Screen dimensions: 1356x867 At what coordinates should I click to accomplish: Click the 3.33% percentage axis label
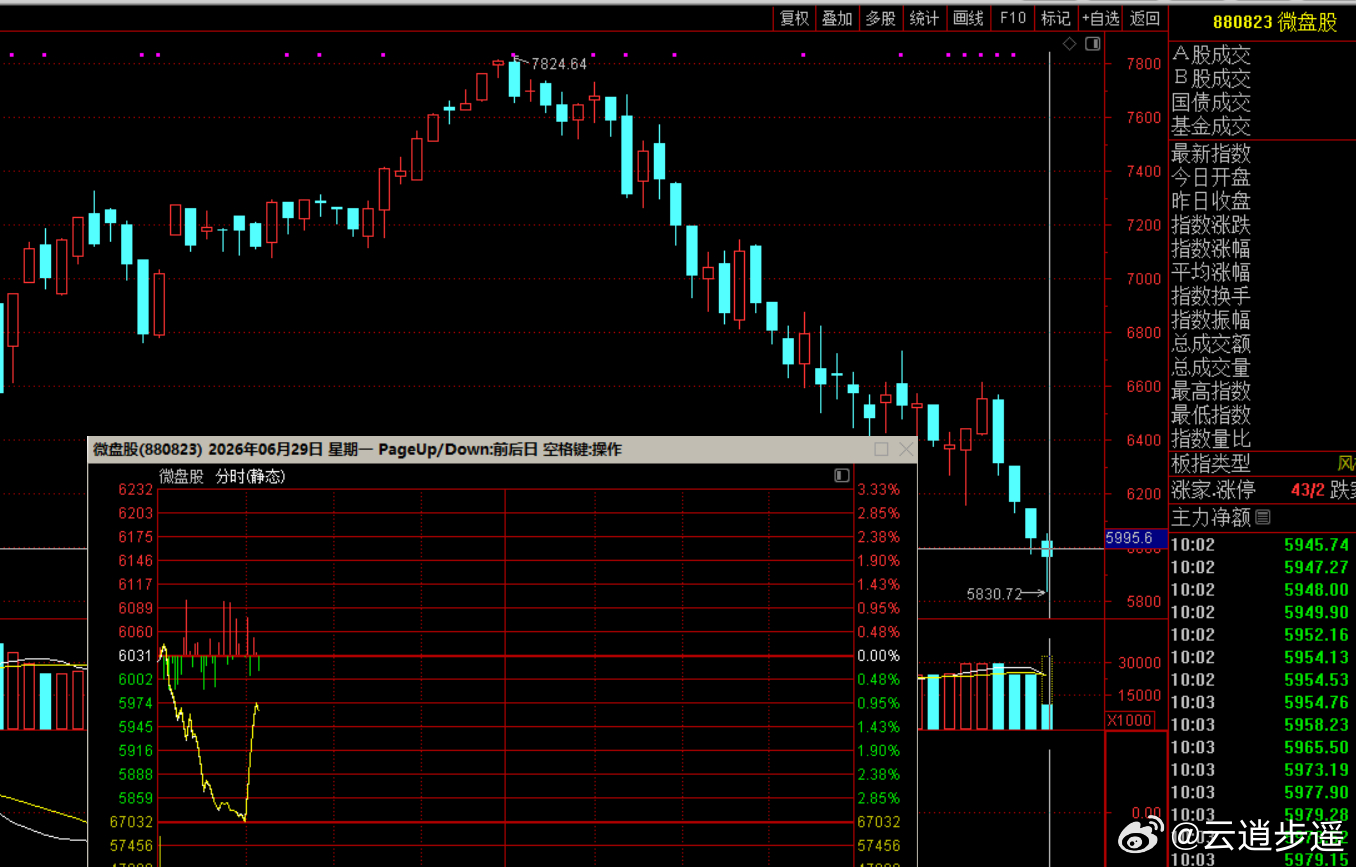(878, 489)
